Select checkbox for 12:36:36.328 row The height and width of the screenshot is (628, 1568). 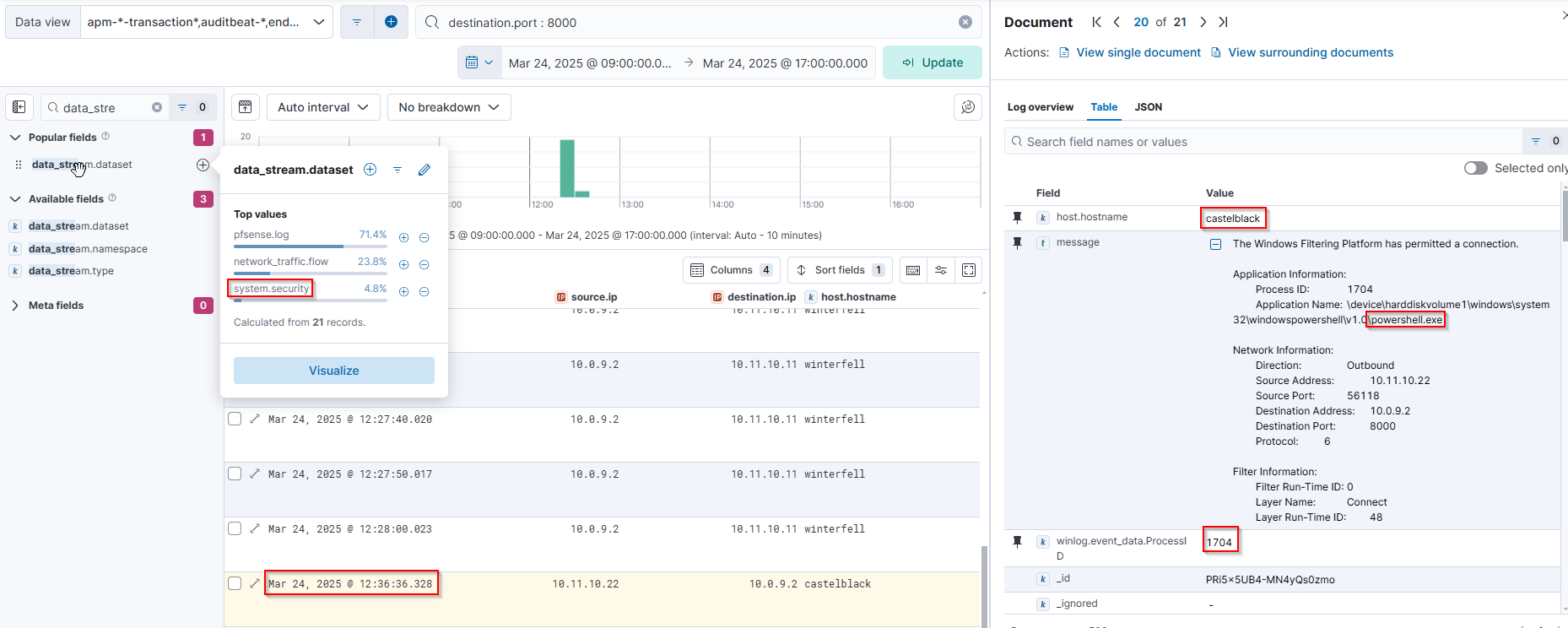(235, 583)
